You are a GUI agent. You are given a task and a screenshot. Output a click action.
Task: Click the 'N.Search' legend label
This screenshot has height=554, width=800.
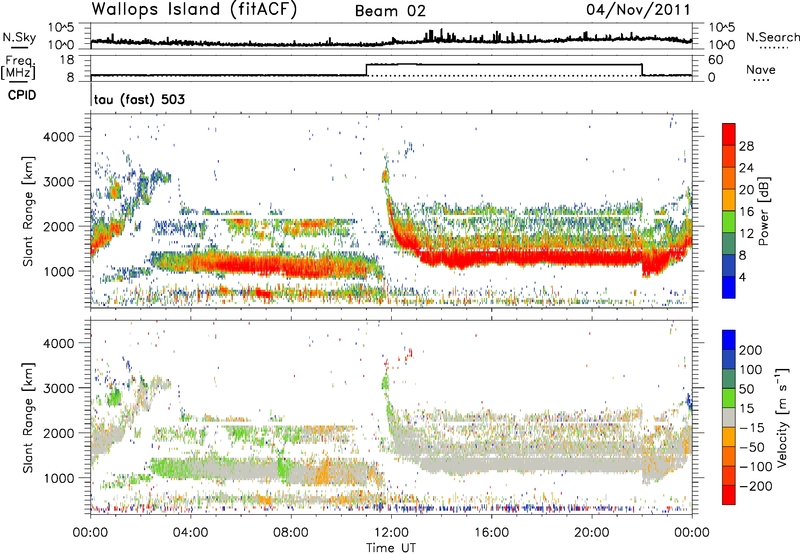[x=772, y=37]
